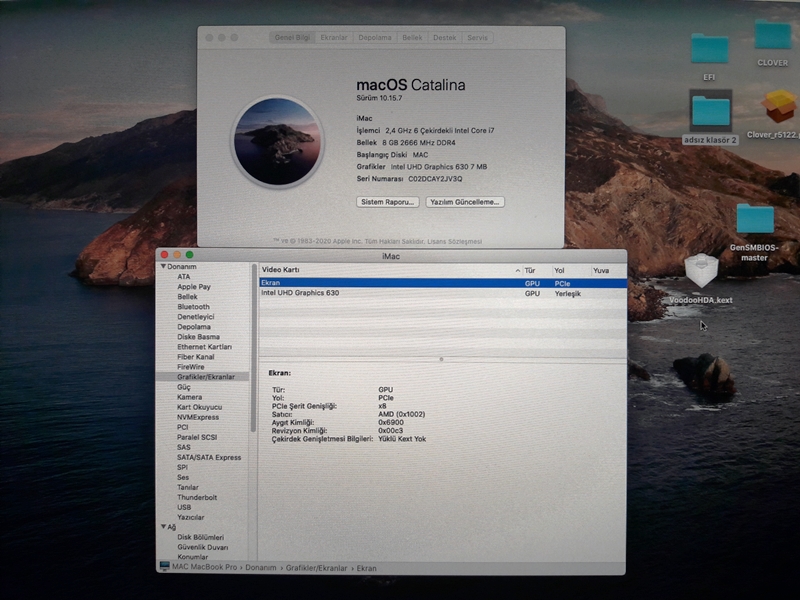This screenshot has height=600, width=800.
Task: Click the Yazılım Güncelleme button
Action: point(464,202)
